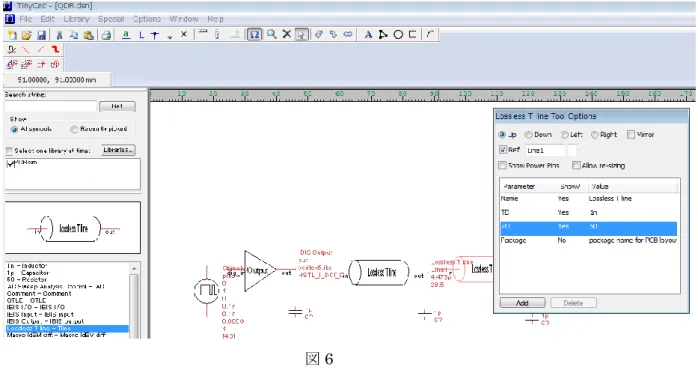Activate the omega symbol placement tool
The image size is (698, 370).
(254, 35)
